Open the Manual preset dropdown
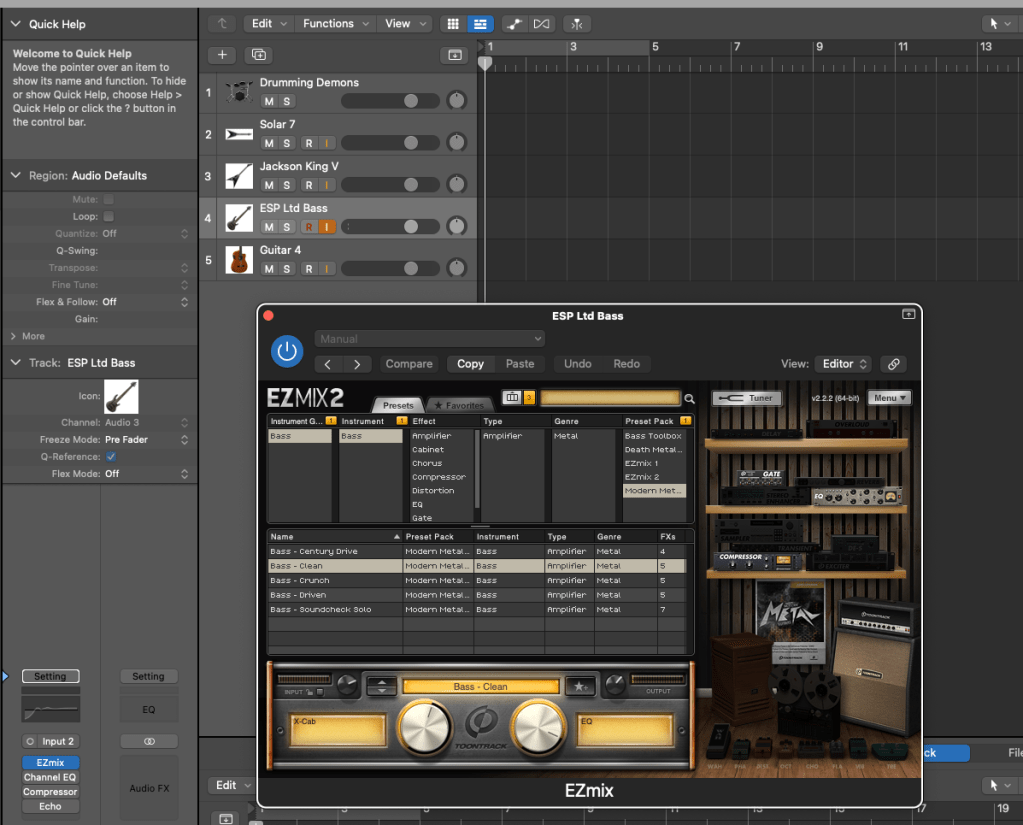The height and width of the screenshot is (825, 1023). click(x=430, y=339)
